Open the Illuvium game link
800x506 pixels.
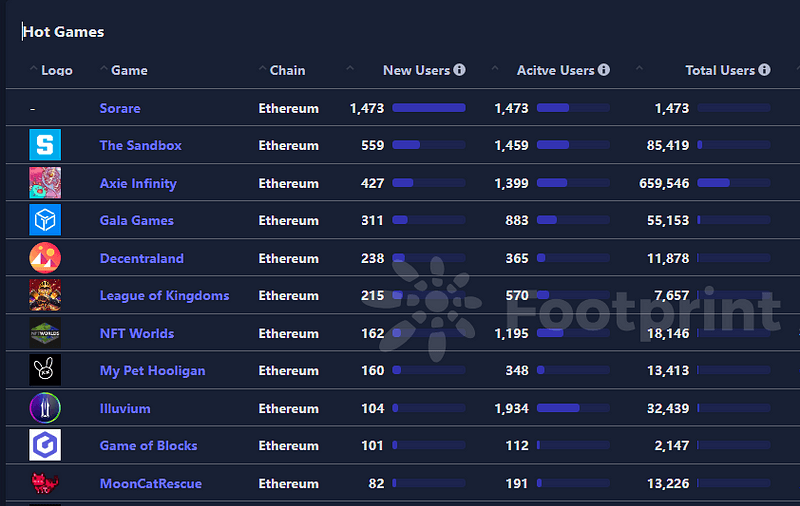click(125, 408)
